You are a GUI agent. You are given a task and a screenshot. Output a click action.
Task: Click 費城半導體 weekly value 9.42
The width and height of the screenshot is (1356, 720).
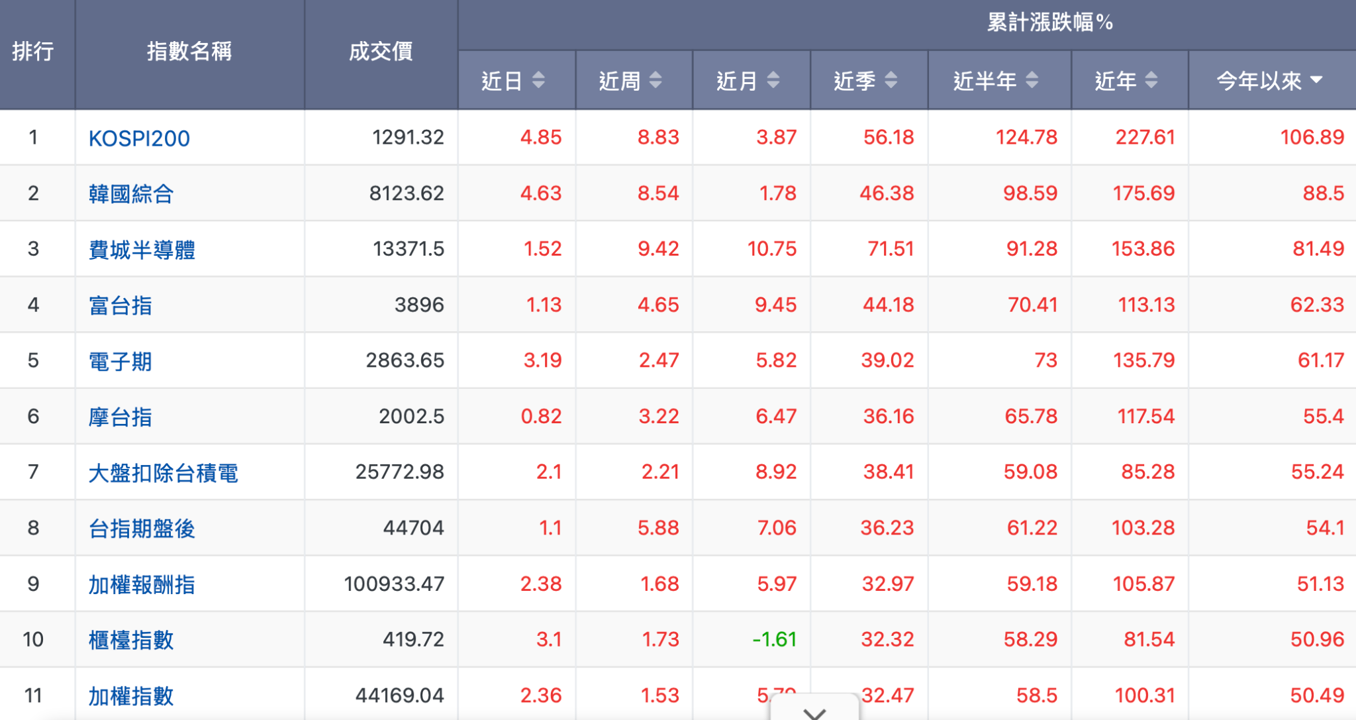pyautogui.click(x=658, y=249)
